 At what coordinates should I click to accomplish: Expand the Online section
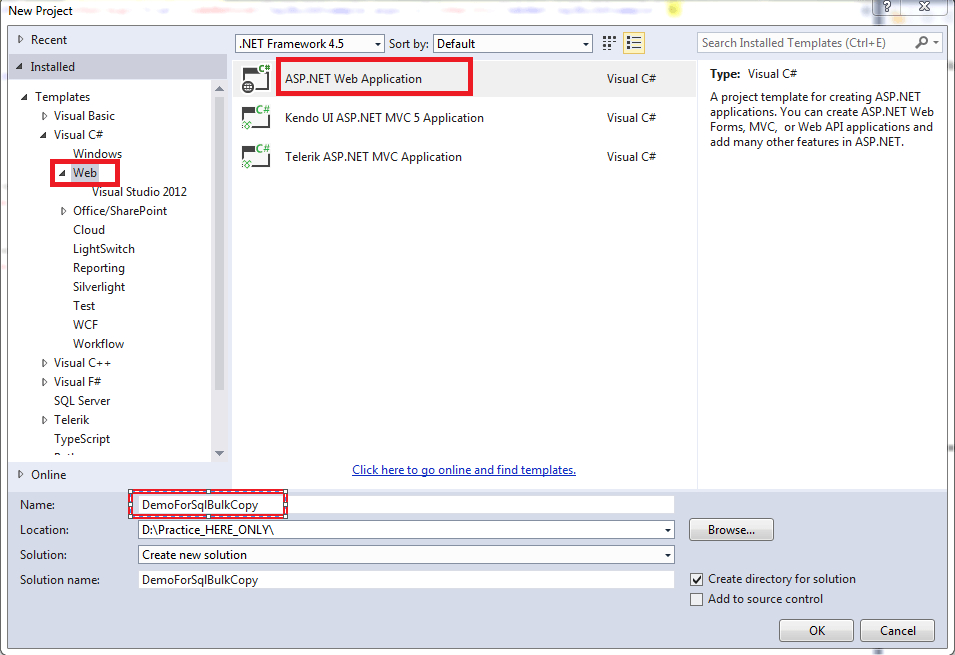pyautogui.click(x=21, y=474)
